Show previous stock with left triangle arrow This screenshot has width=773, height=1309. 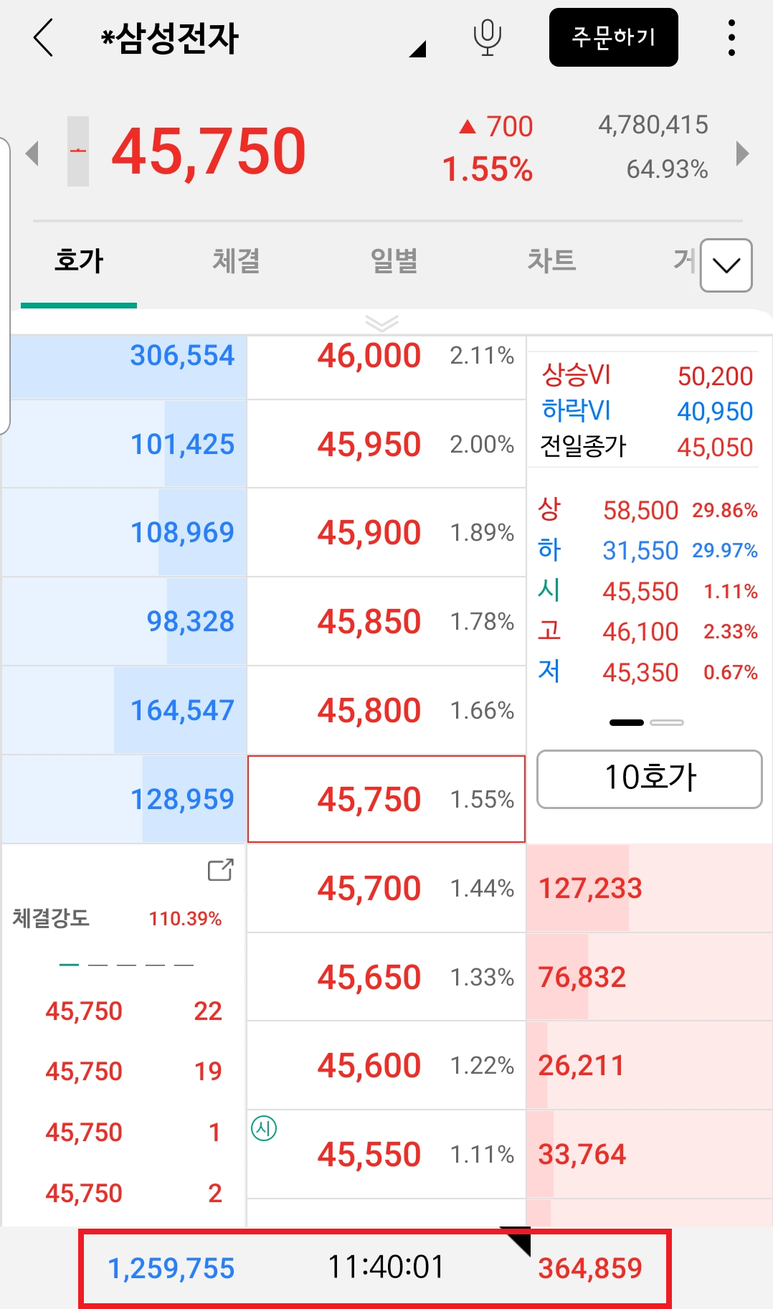tap(32, 153)
